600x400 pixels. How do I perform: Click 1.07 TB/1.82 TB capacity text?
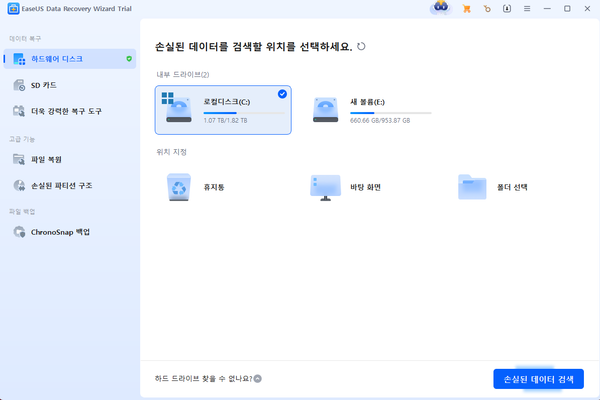pyautogui.click(x=225, y=121)
